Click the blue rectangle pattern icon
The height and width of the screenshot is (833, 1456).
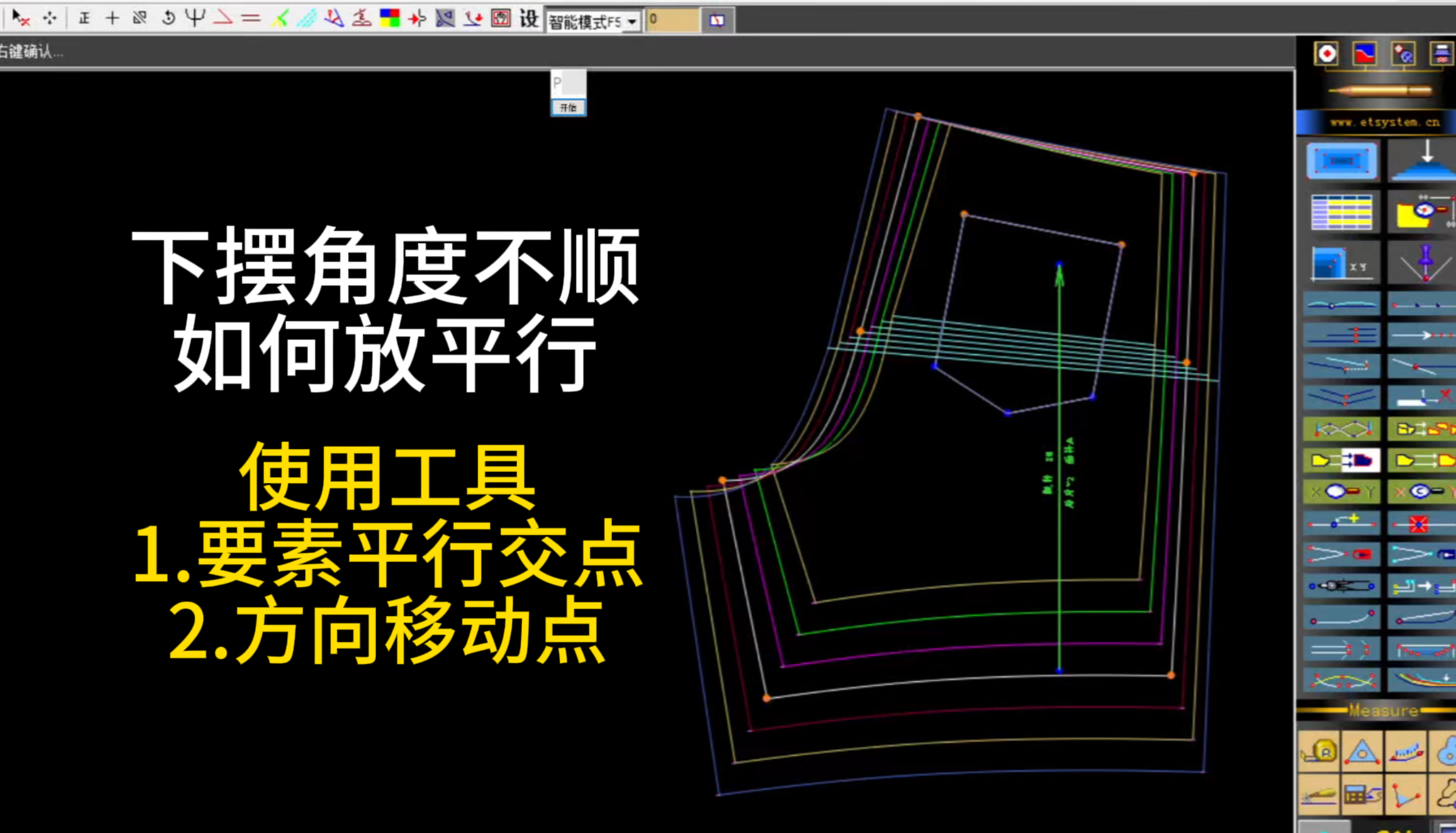(1342, 161)
